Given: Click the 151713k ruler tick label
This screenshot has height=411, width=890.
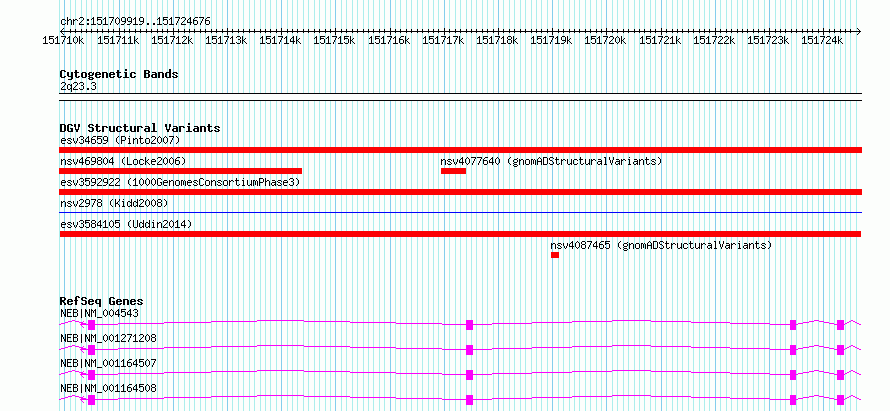Looking at the screenshot, I should (x=226, y=41).
